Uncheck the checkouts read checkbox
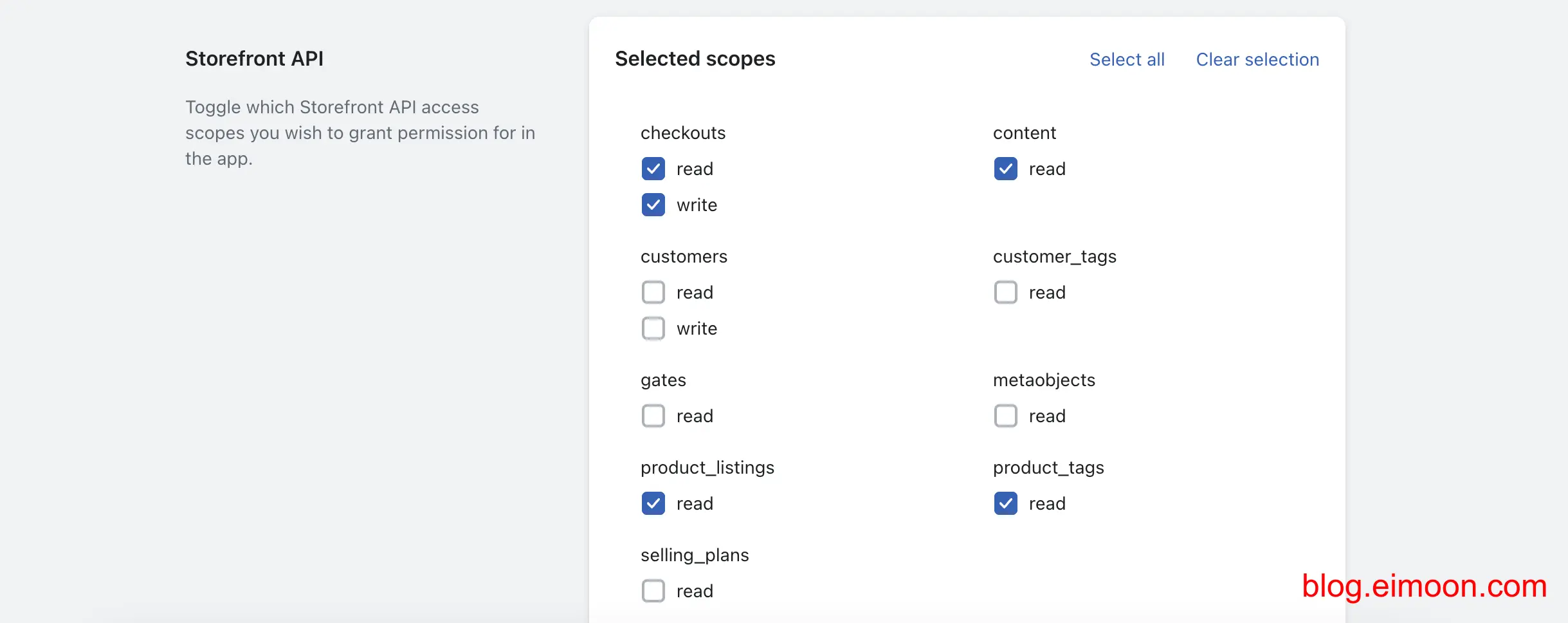1568x623 pixels. 653,169
